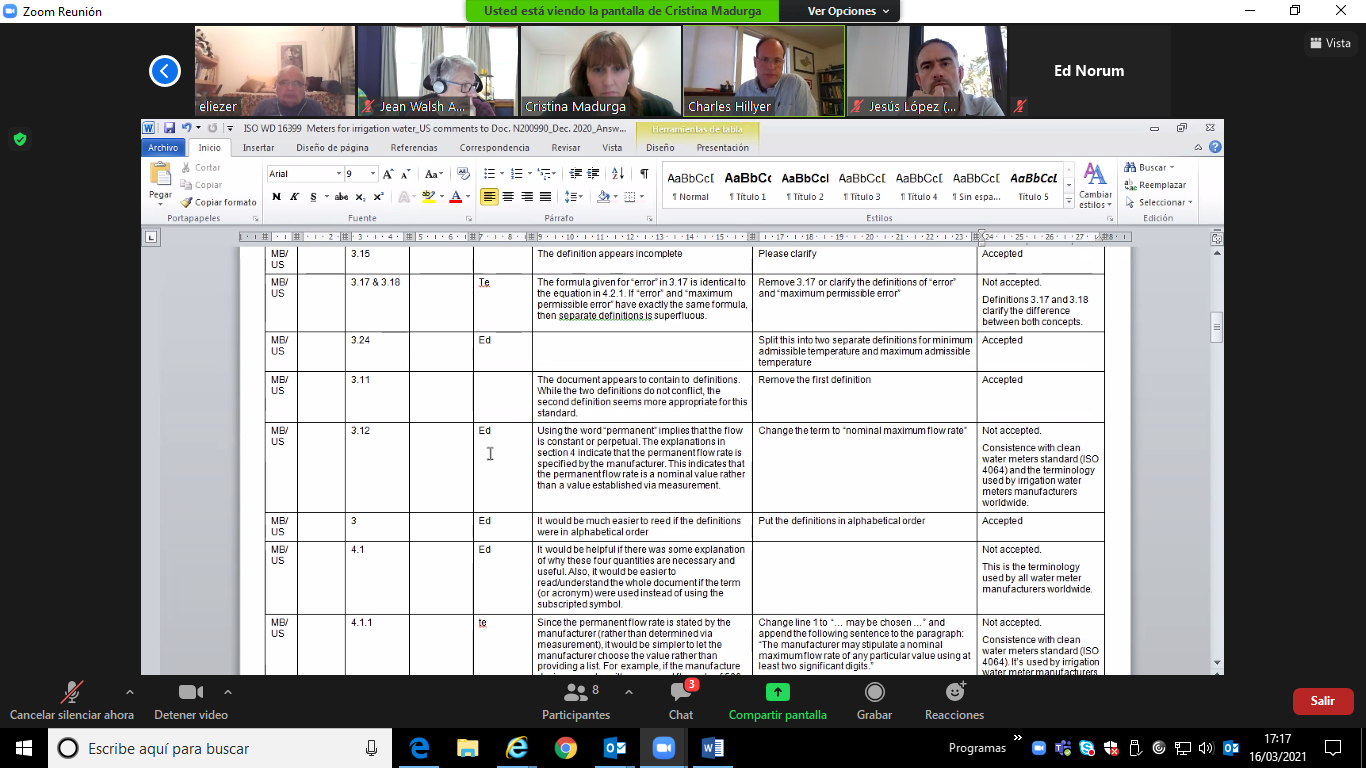Image resolution: width=1366 pixels, height=768 pixels.
Task: Start recording with the Grabar button
Action: (x=874, y=693)
